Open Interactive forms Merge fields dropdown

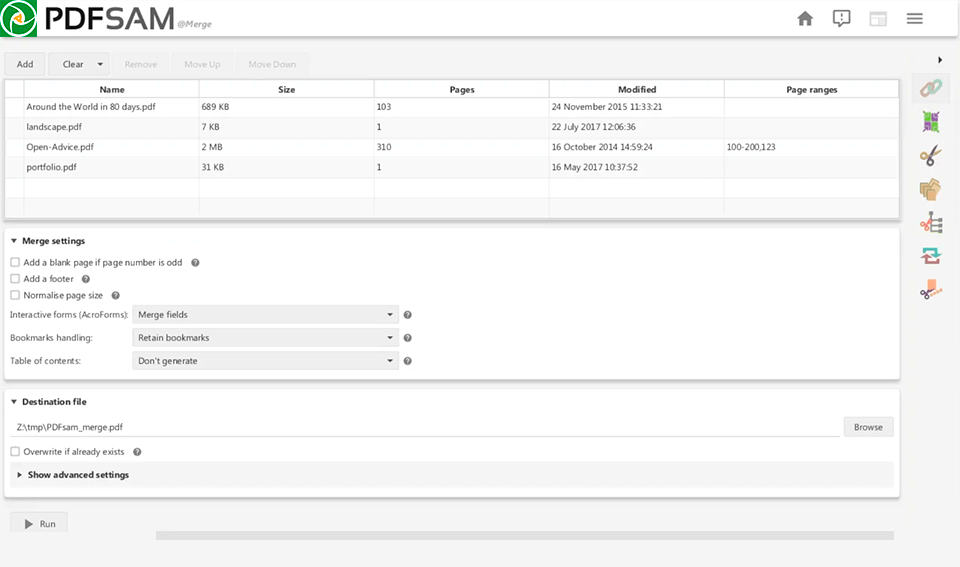[265, 315]
